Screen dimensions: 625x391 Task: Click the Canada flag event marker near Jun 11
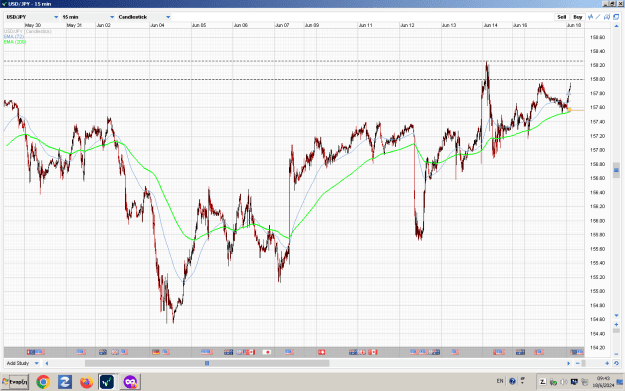tap(373, 352)
